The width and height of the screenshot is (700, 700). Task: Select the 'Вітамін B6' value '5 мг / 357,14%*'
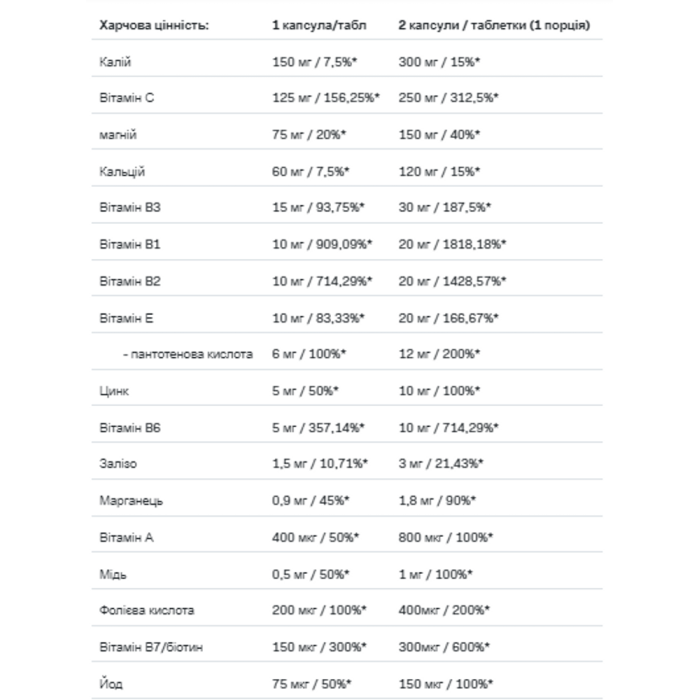318,428
